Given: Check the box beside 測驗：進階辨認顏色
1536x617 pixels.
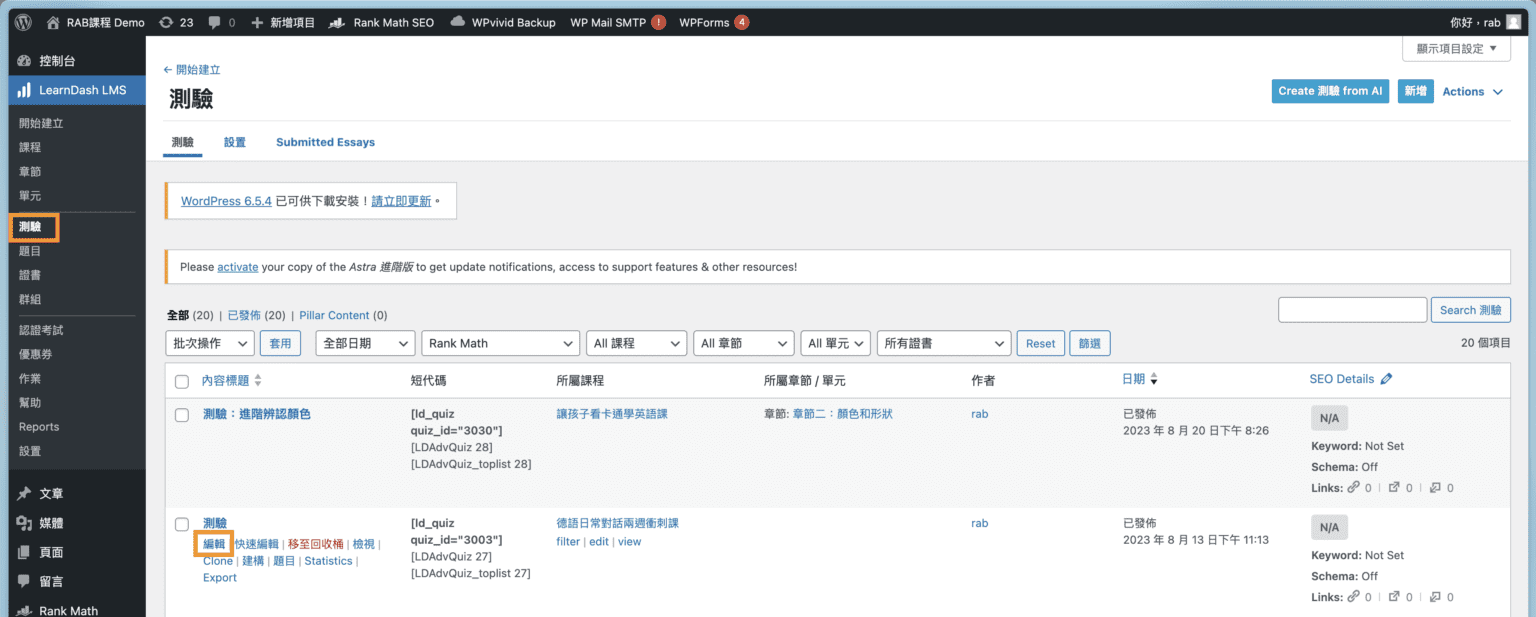Looking at the screenshot, I should click(181, 414).
